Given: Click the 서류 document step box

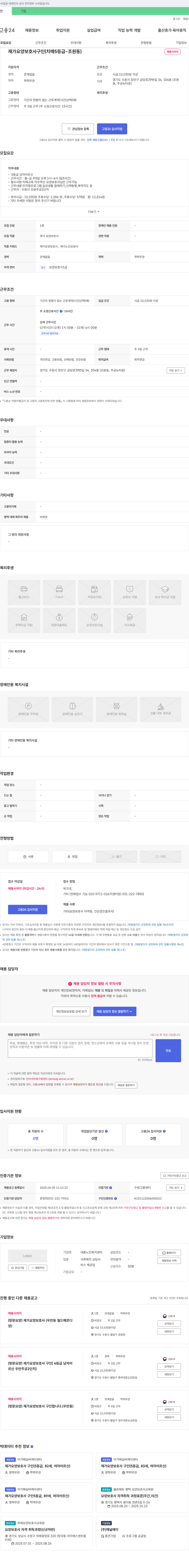Looking at the screenshot, I should tap(28, 856).
